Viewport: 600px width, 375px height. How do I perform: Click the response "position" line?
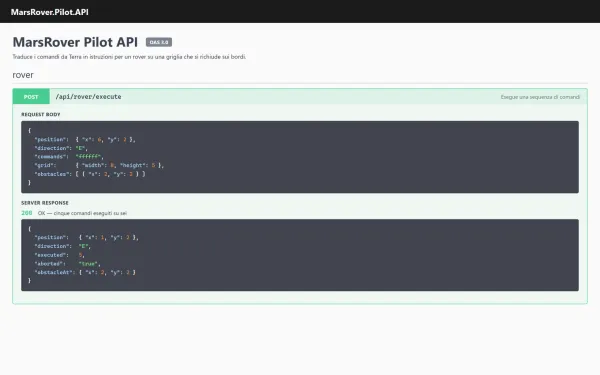pos(86,238)
